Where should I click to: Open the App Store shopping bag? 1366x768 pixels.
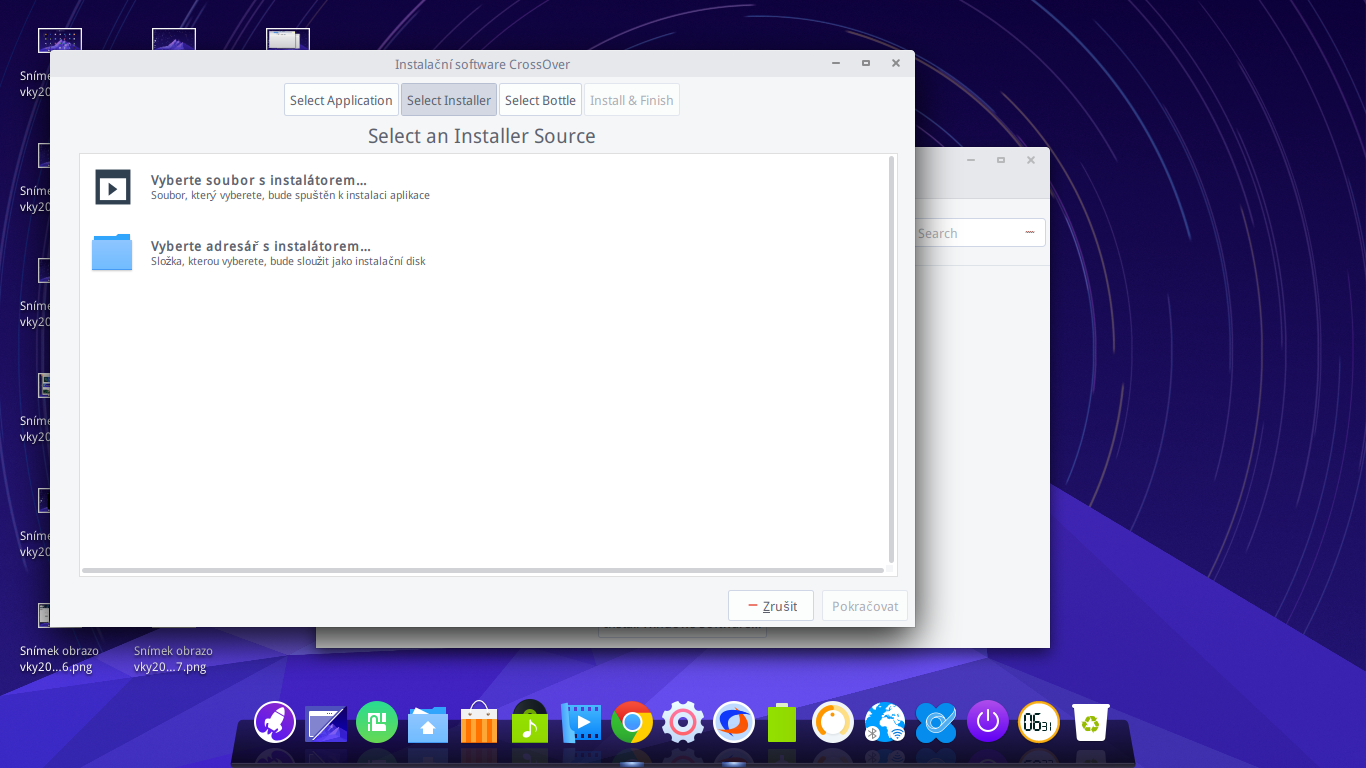coord(479,722)
